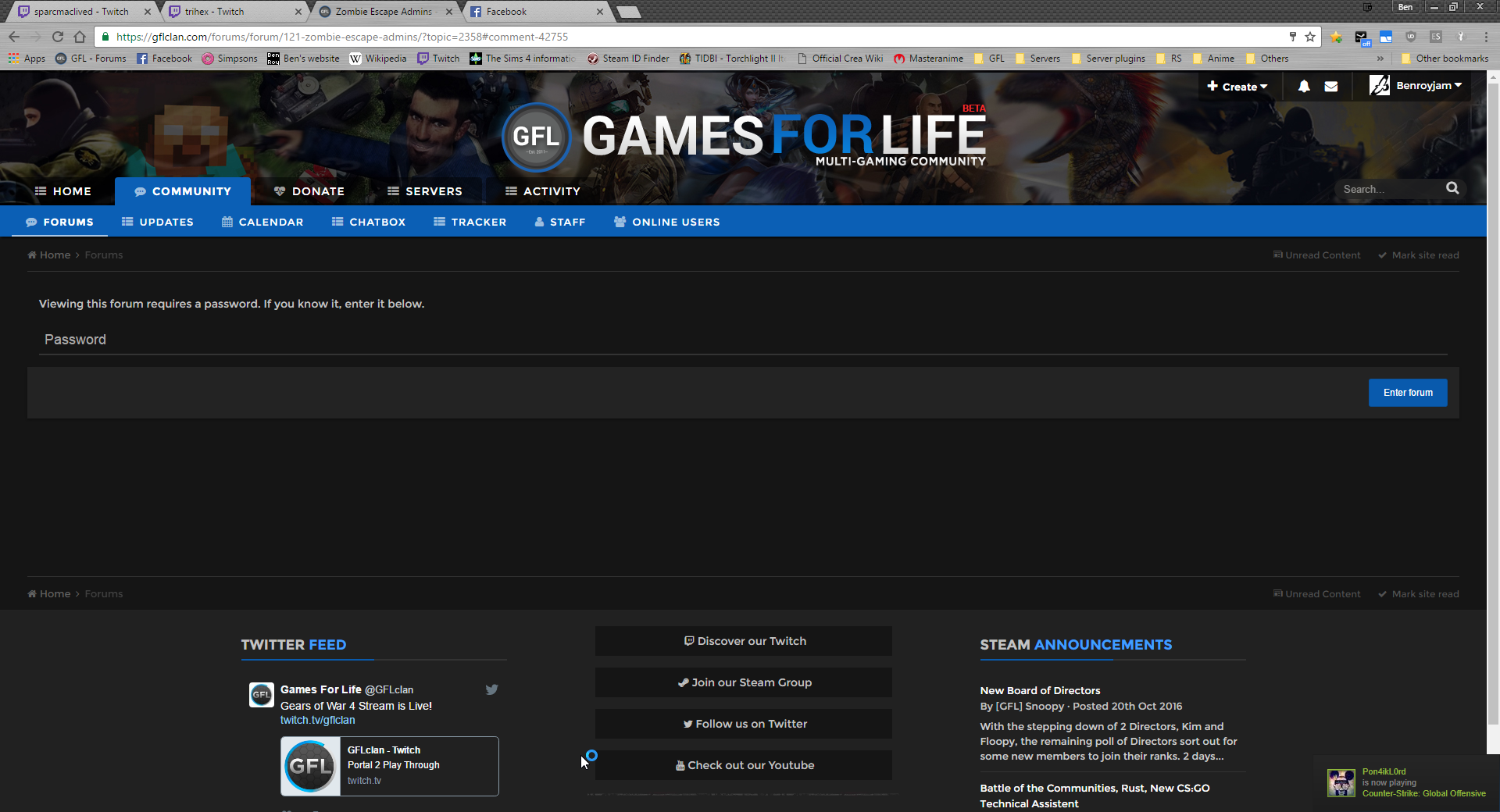1500x812 pixels.
Task: Expand the Create dropdown
Action: pos(1237,87)
